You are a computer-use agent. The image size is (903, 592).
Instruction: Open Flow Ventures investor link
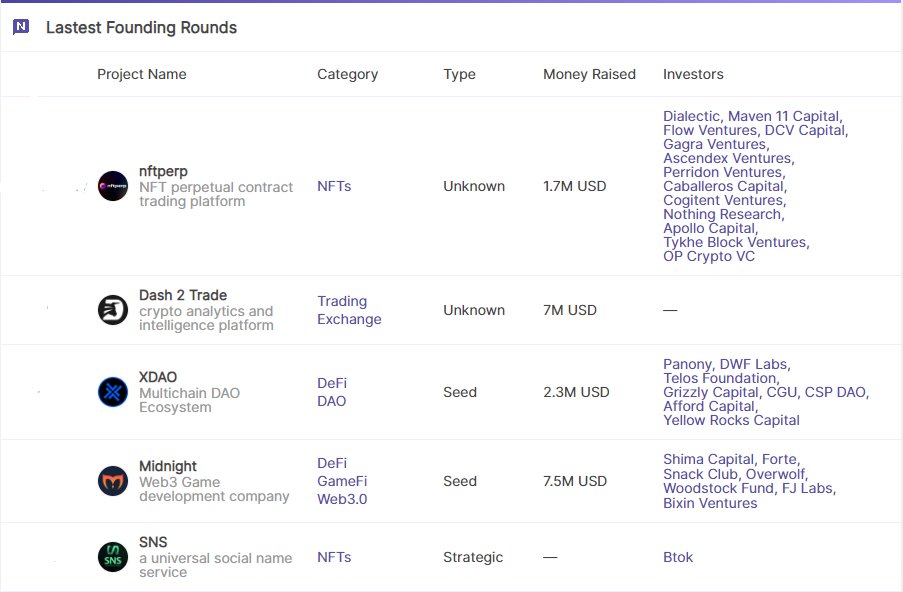point(710,130)
